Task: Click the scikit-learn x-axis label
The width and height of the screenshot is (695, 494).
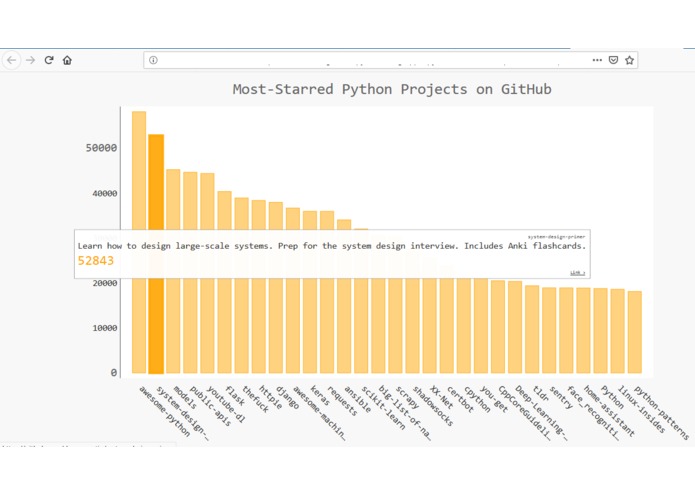Action: (x=383, y=408)
